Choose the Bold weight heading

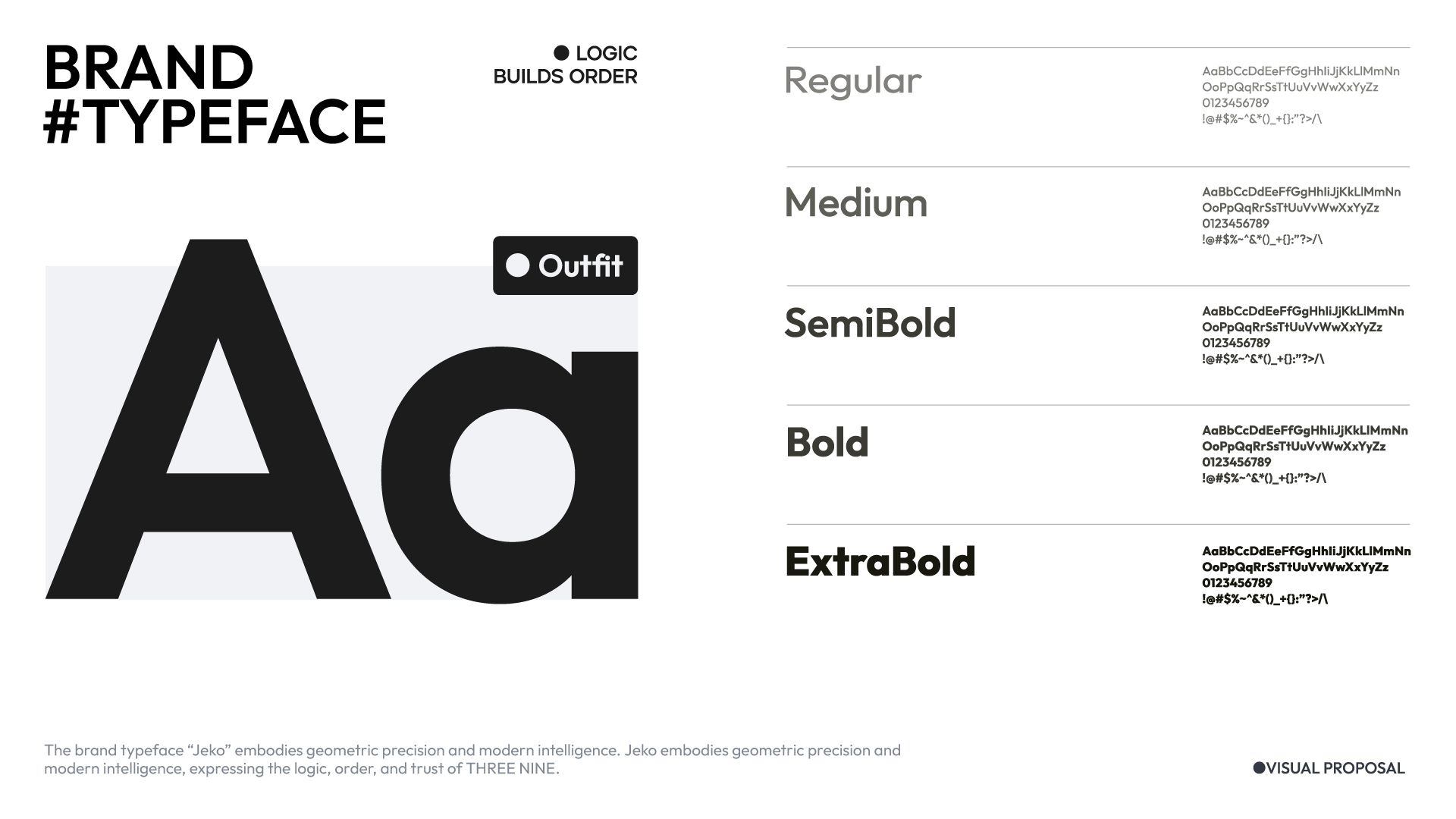click(827, 442)
